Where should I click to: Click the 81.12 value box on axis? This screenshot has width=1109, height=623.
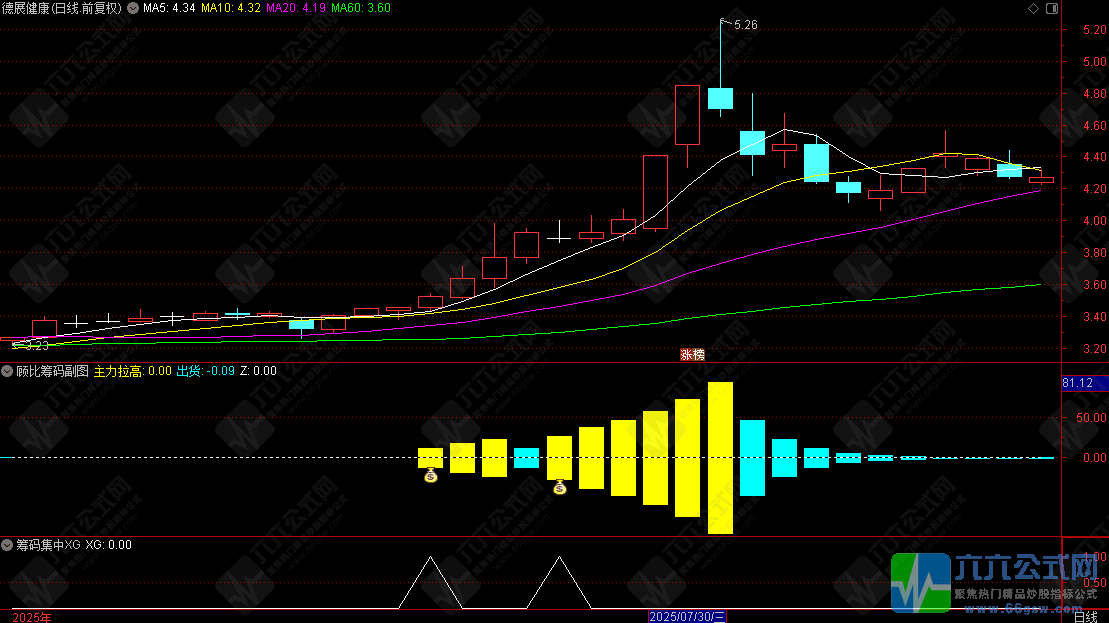click(1077, 383)
